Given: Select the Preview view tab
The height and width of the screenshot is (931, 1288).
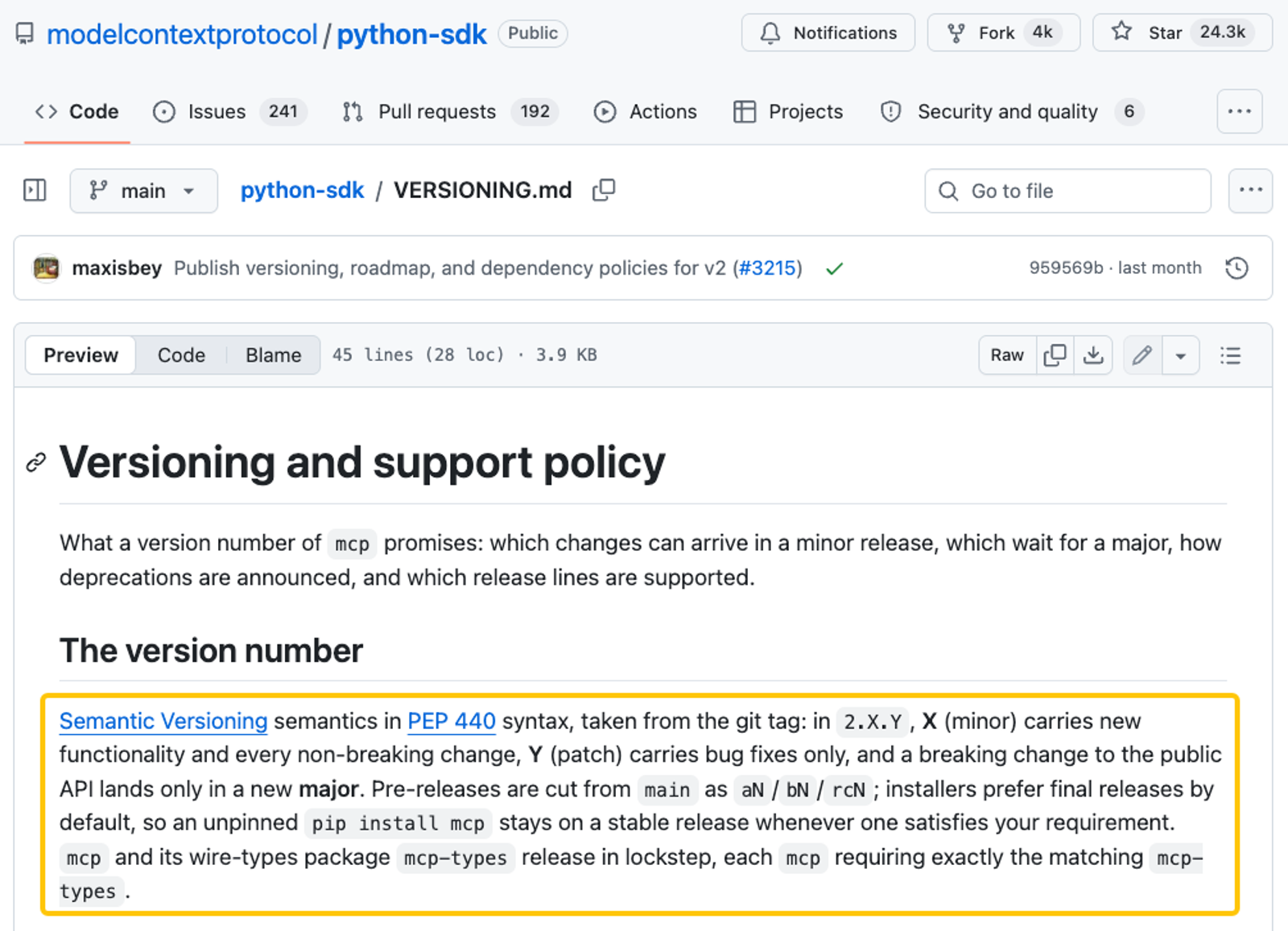Looking at the screenshot, I should click(80, 355).
